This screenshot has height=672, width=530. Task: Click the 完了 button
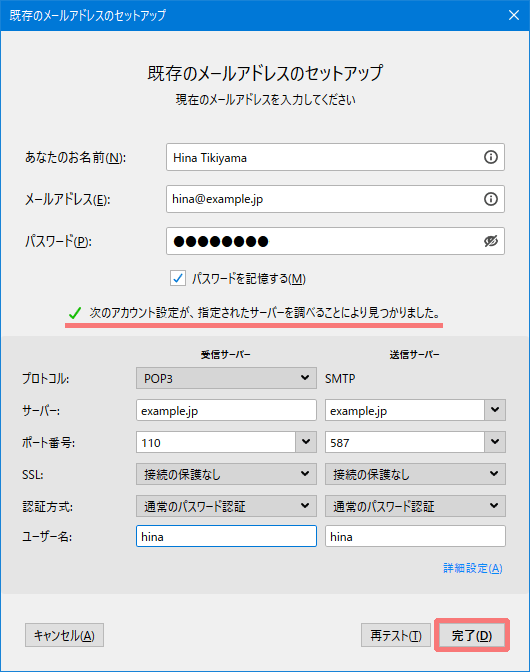coord(472,635)
